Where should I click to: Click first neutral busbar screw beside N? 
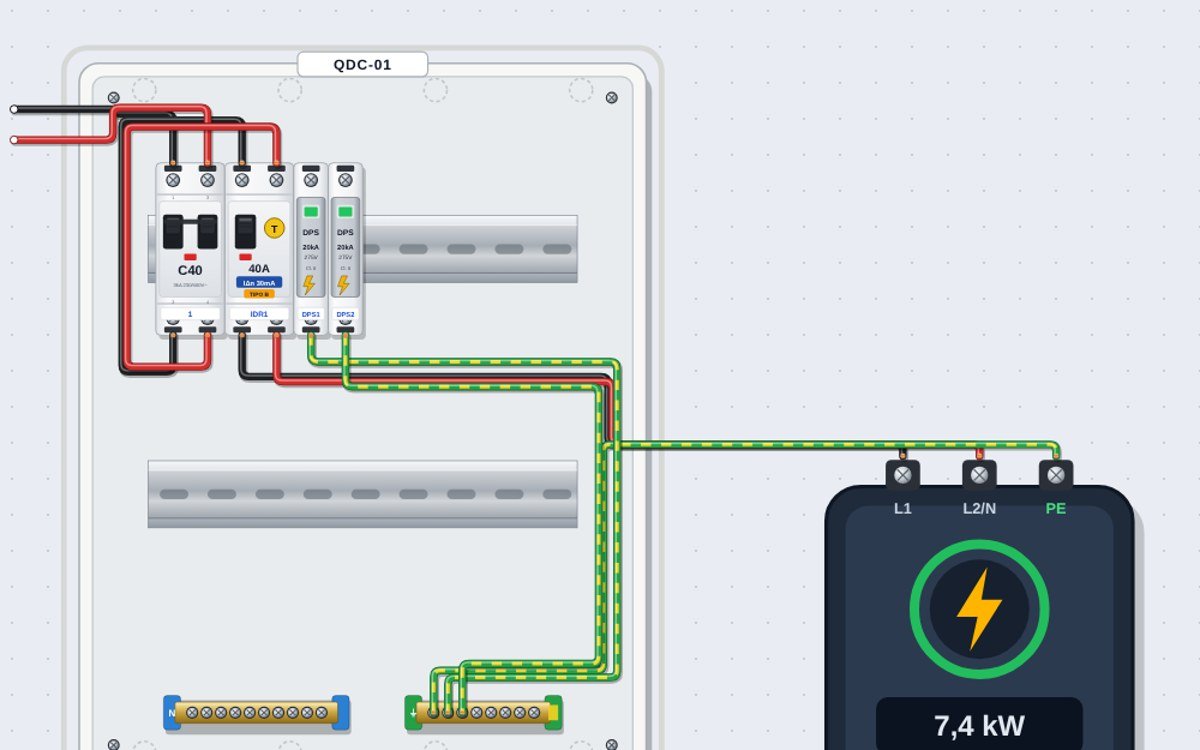pos(192,713)
